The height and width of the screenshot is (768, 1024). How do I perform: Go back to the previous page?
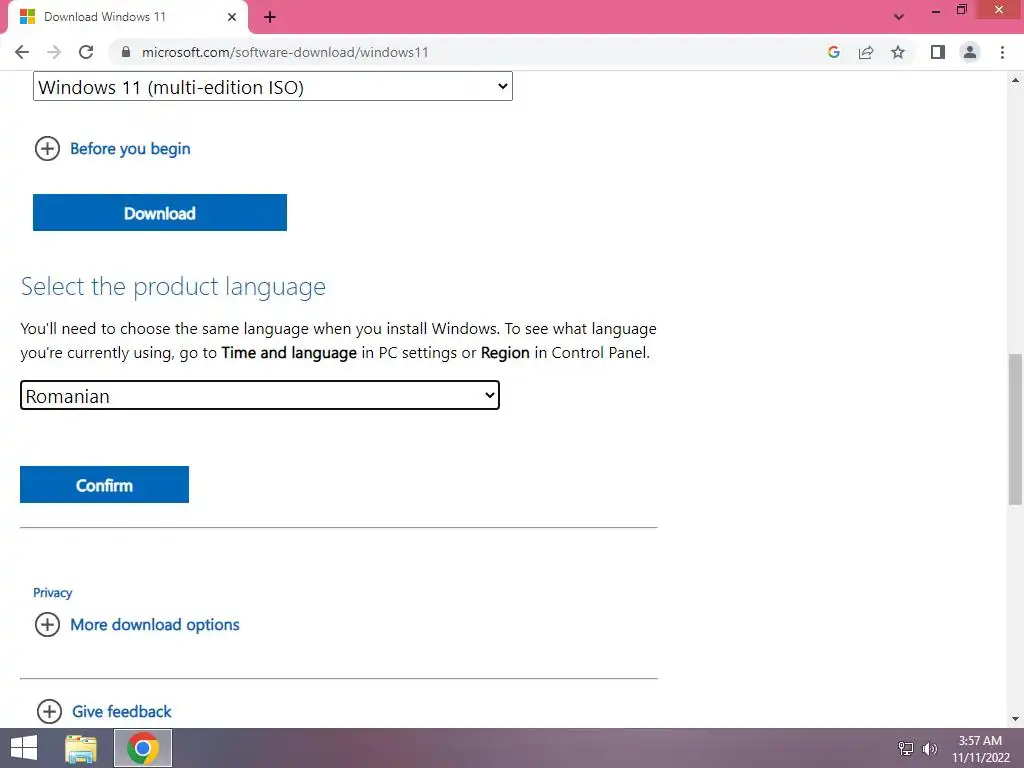click(x=22, y=52)
